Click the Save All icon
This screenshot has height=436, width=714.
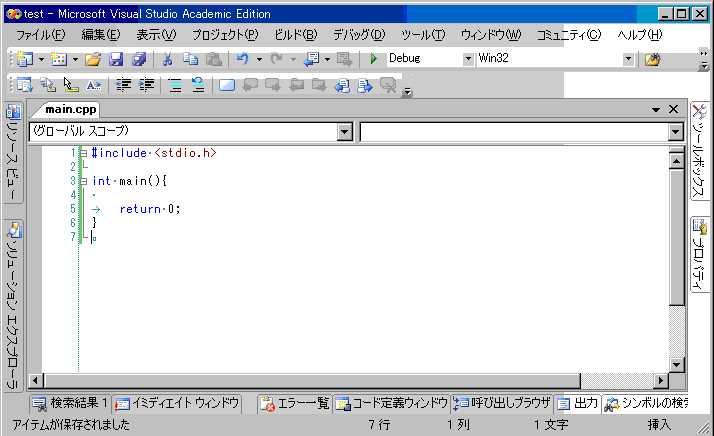pyautogui.click(x=139, y=59)
